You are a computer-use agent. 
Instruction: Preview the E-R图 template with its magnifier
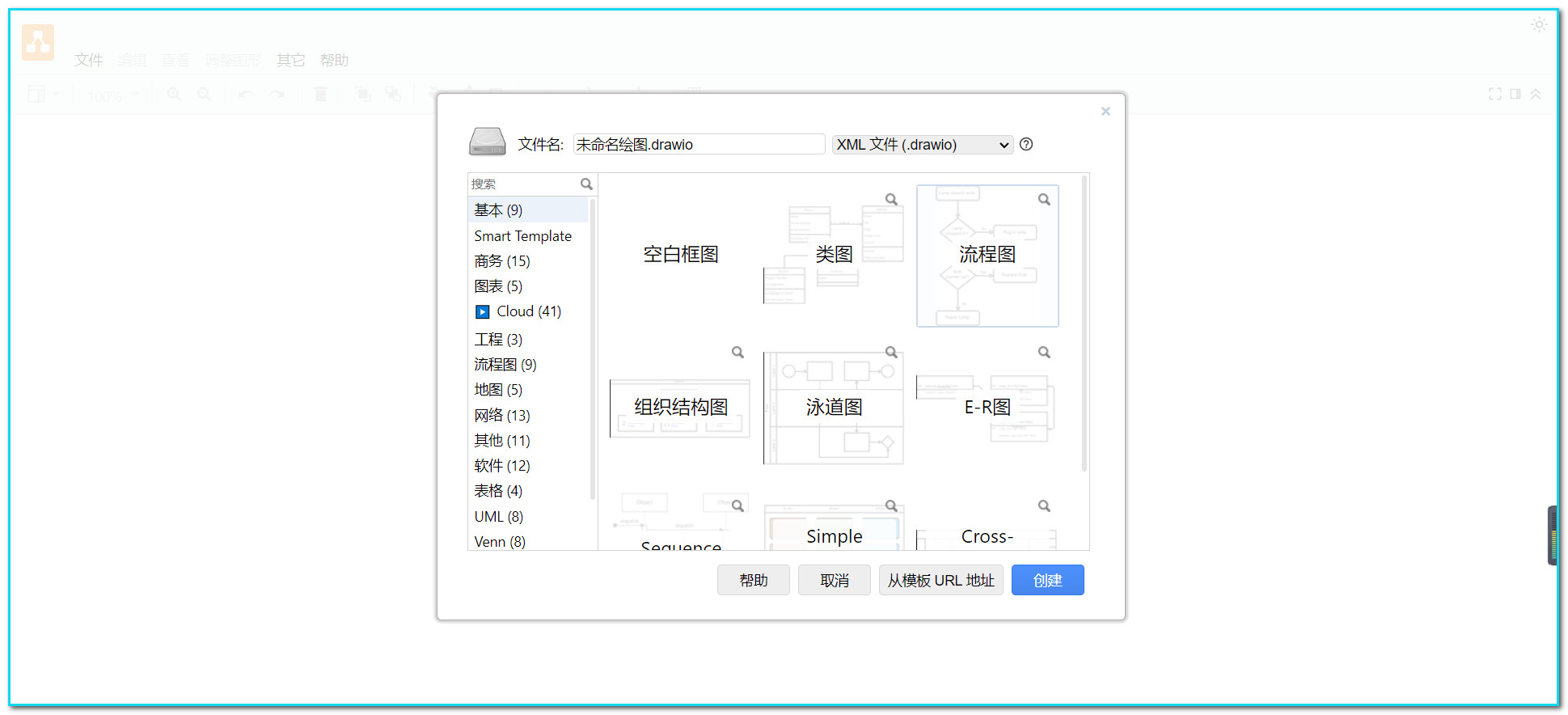click(1044, 352)
